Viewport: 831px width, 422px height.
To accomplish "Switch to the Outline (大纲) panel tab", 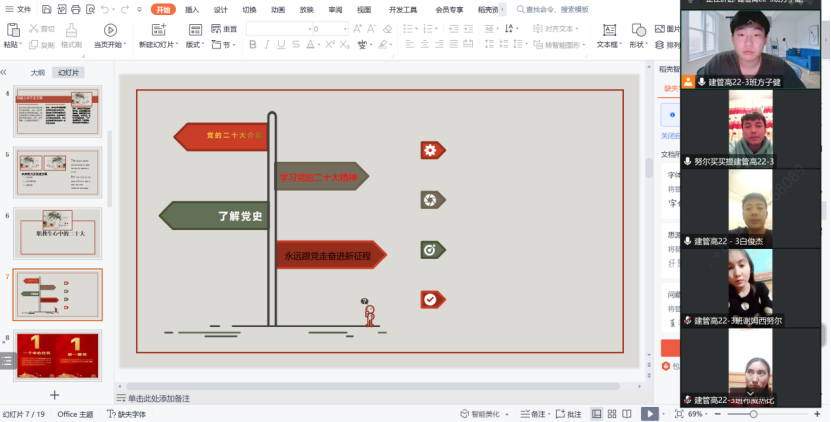I will point(37,73).
